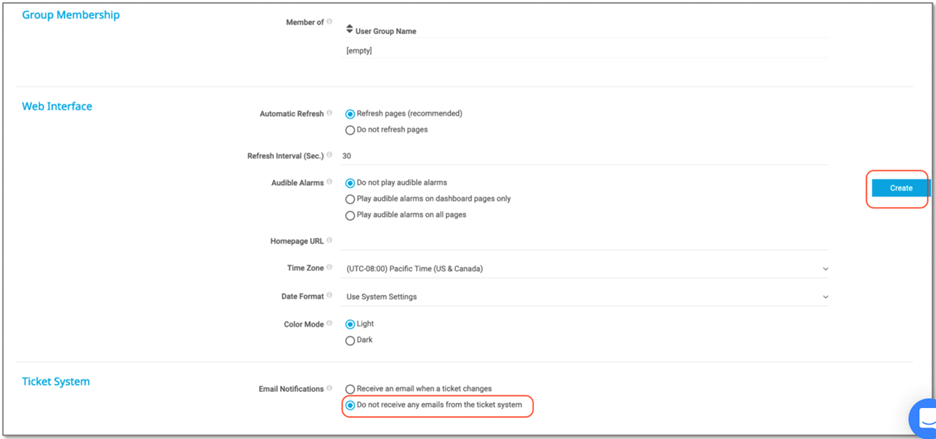Click the Homepage URL input field

click(x=587, y=241)
